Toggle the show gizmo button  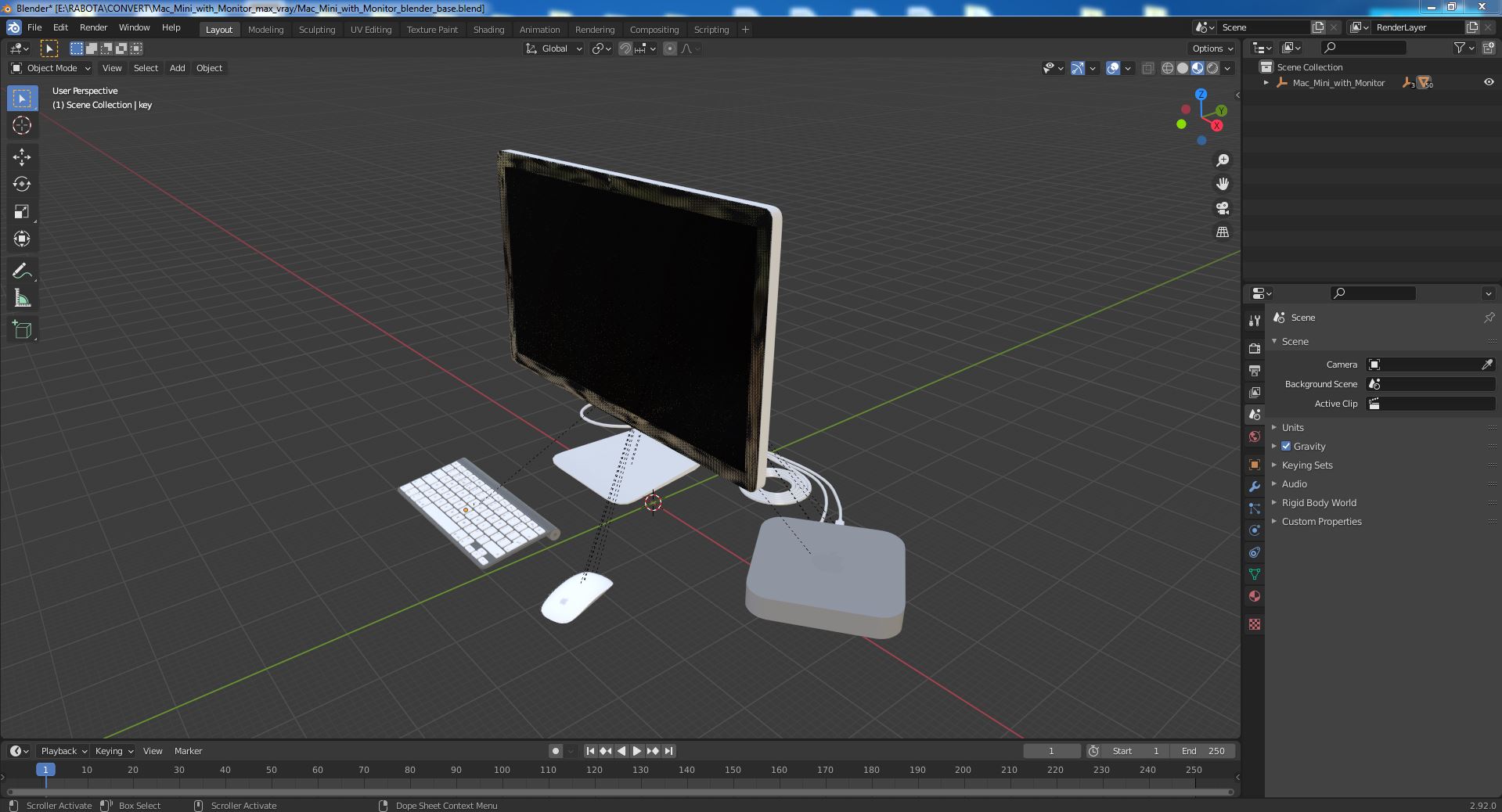(1078, 68)
